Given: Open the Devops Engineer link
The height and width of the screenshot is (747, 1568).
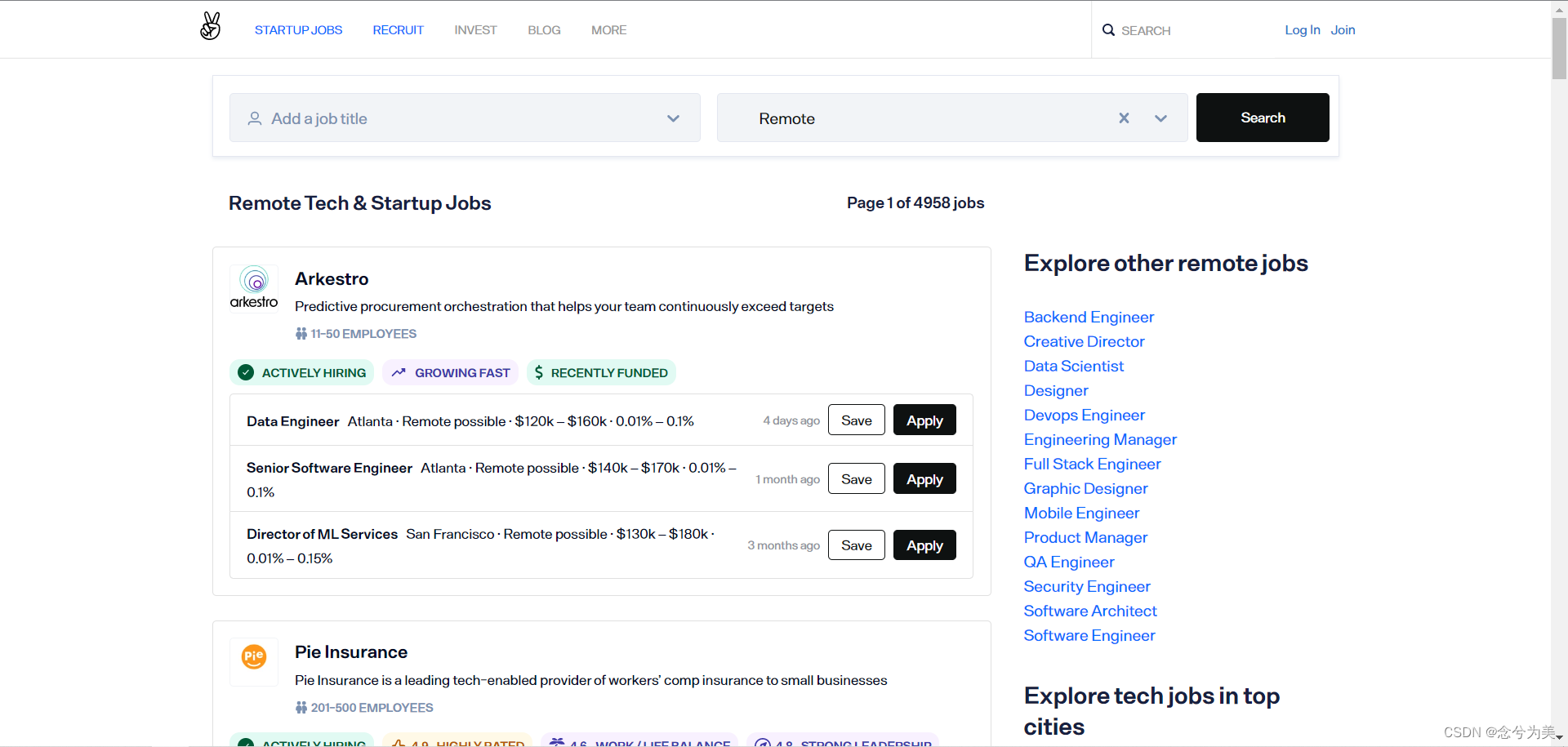Looking at the screenshot, I should coord(1085,415).
